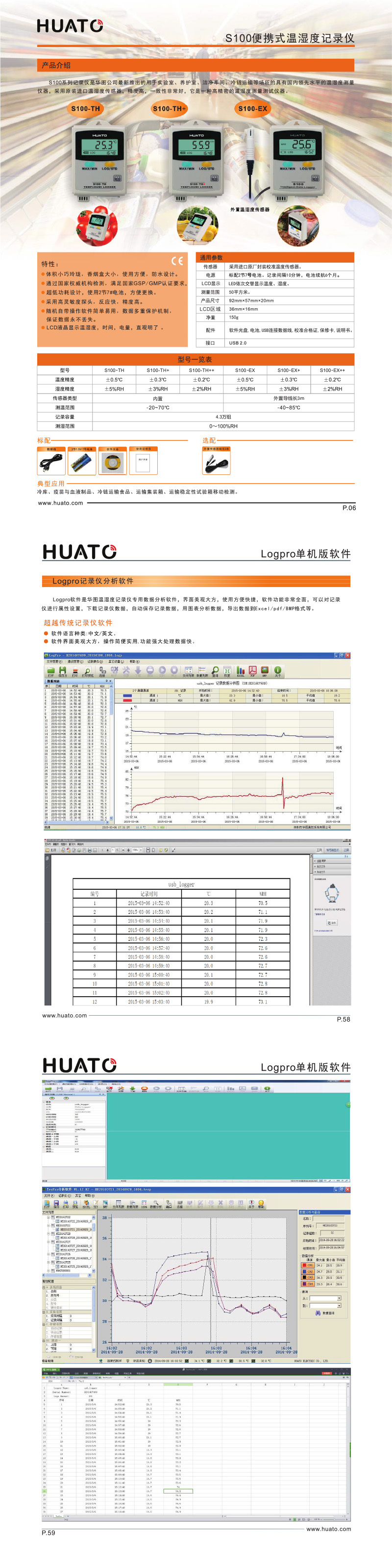Expand the HT20143722 node in TesPro file tree
This screenshot has width=392, height=1568.
click(x=49, y=1217)
